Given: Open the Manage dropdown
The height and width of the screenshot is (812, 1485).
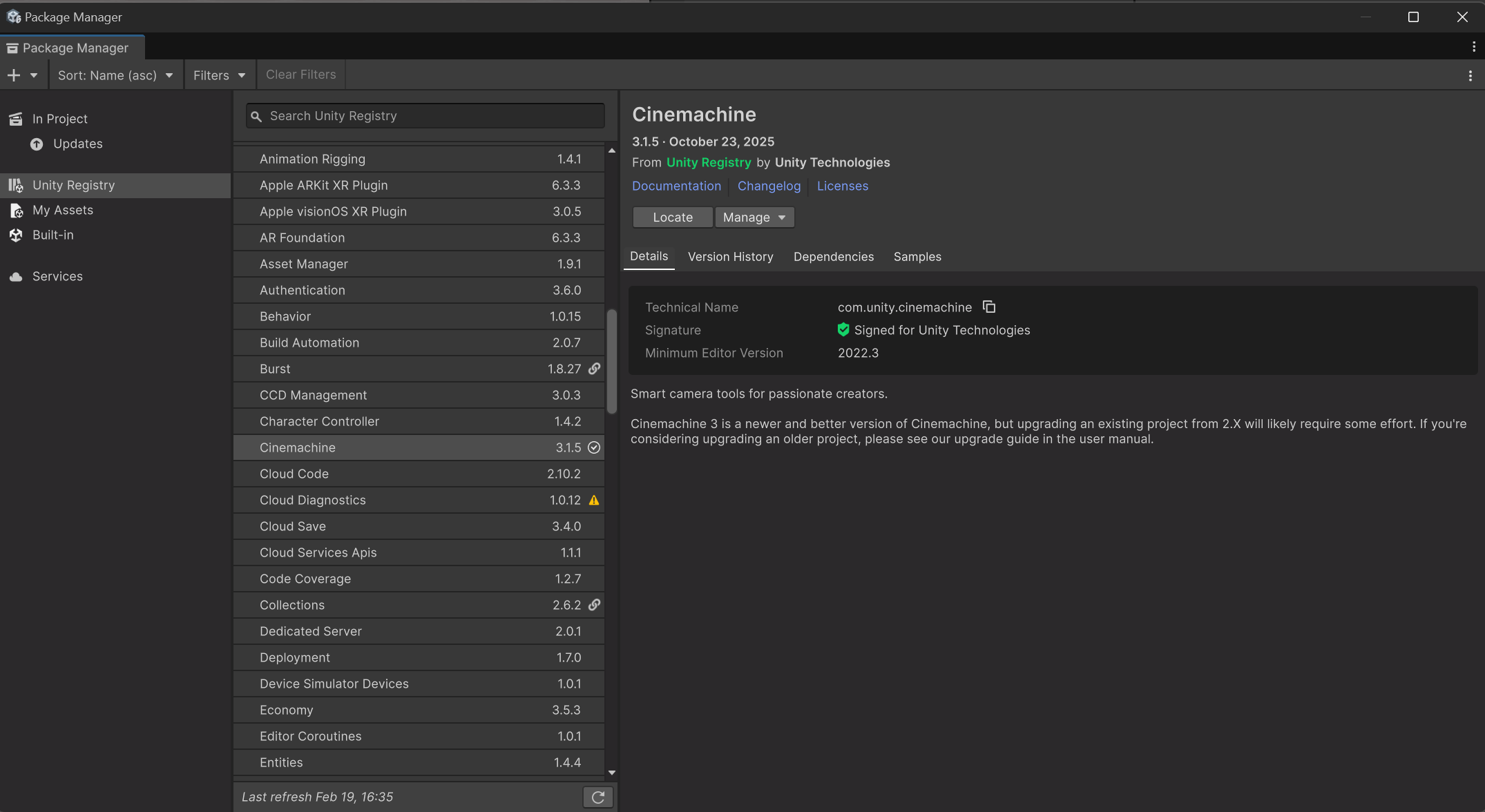Looking at the screenshot, I should [x=754, y=217].
